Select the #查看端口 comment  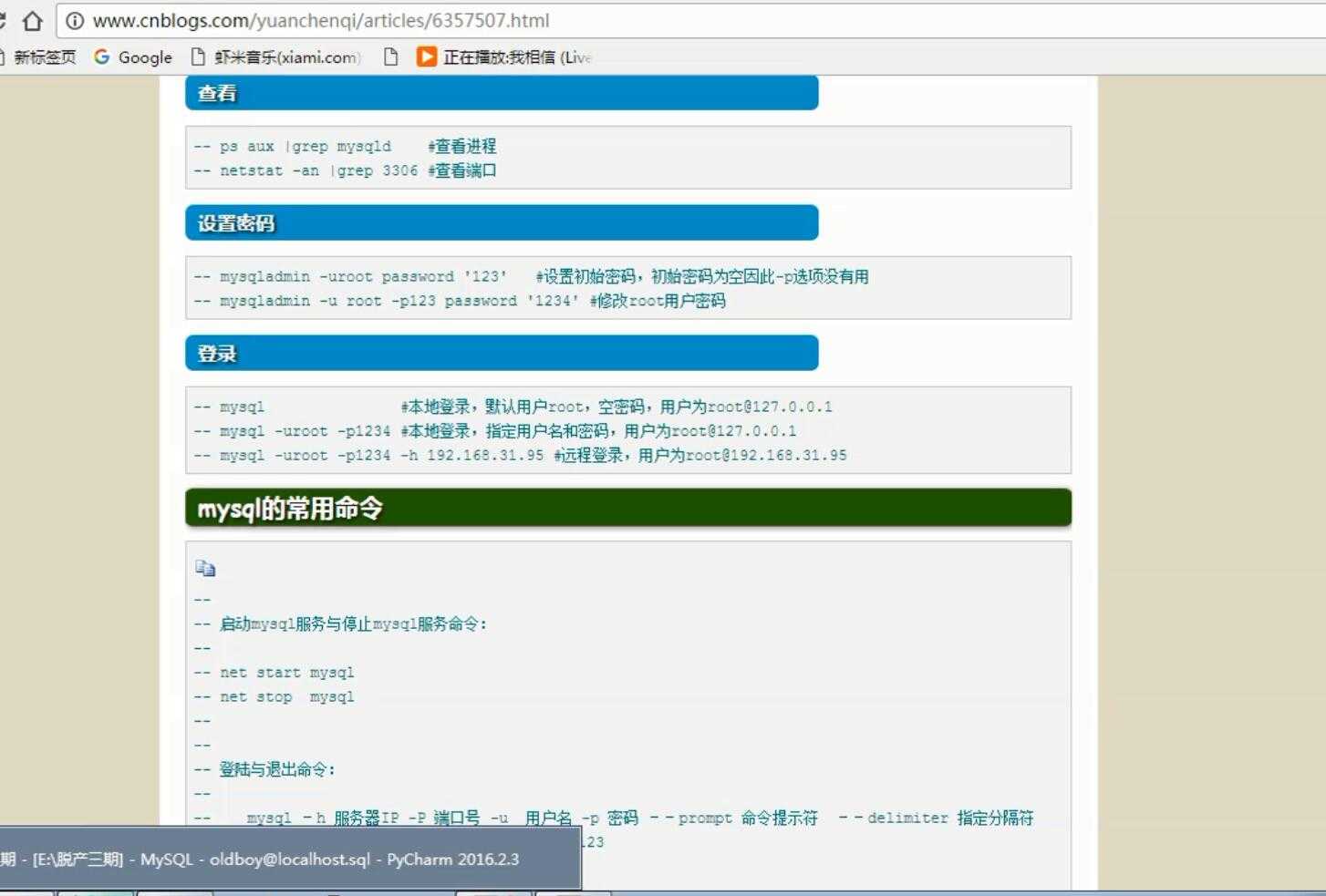coord(462,170)
